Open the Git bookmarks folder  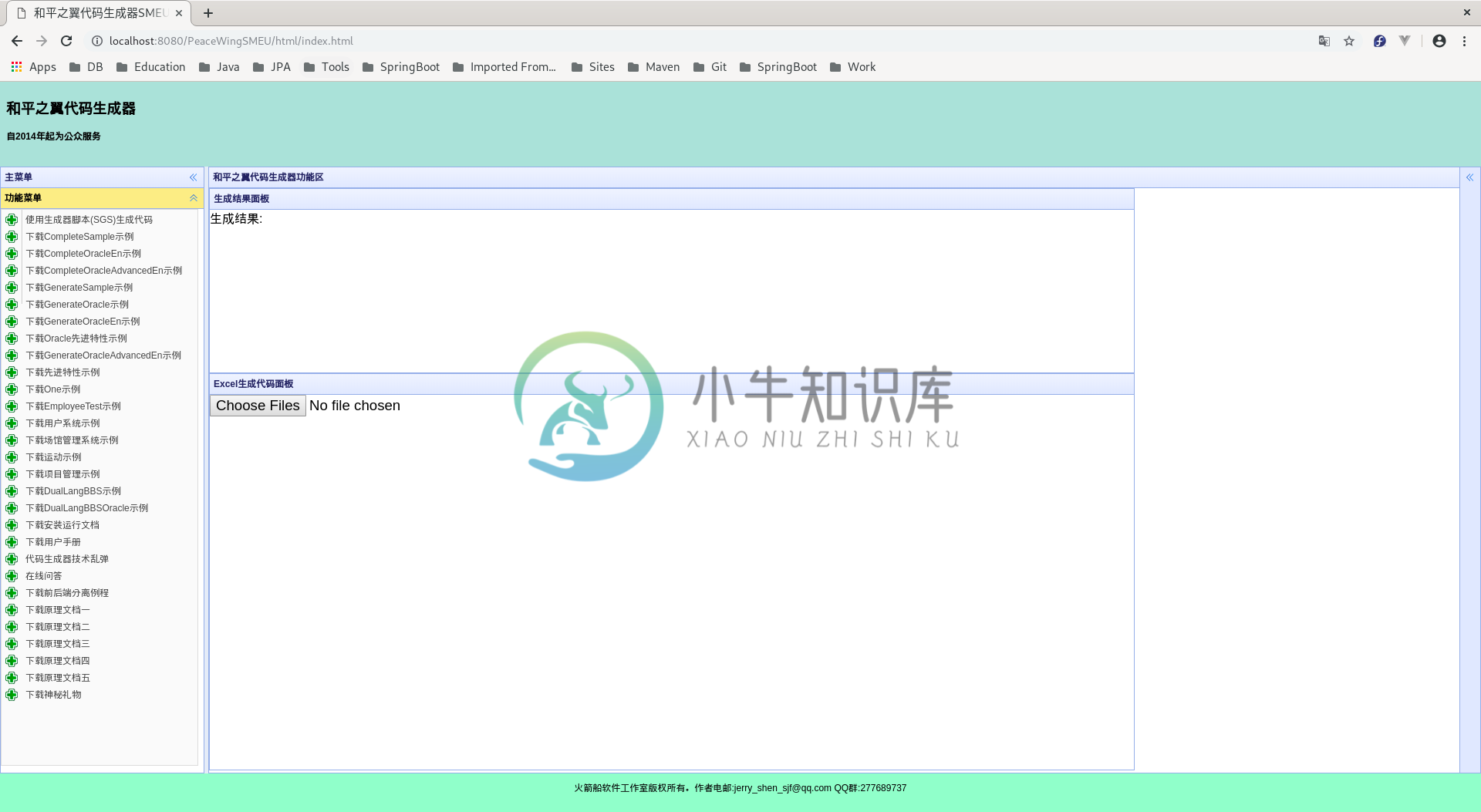pos(710,67)
